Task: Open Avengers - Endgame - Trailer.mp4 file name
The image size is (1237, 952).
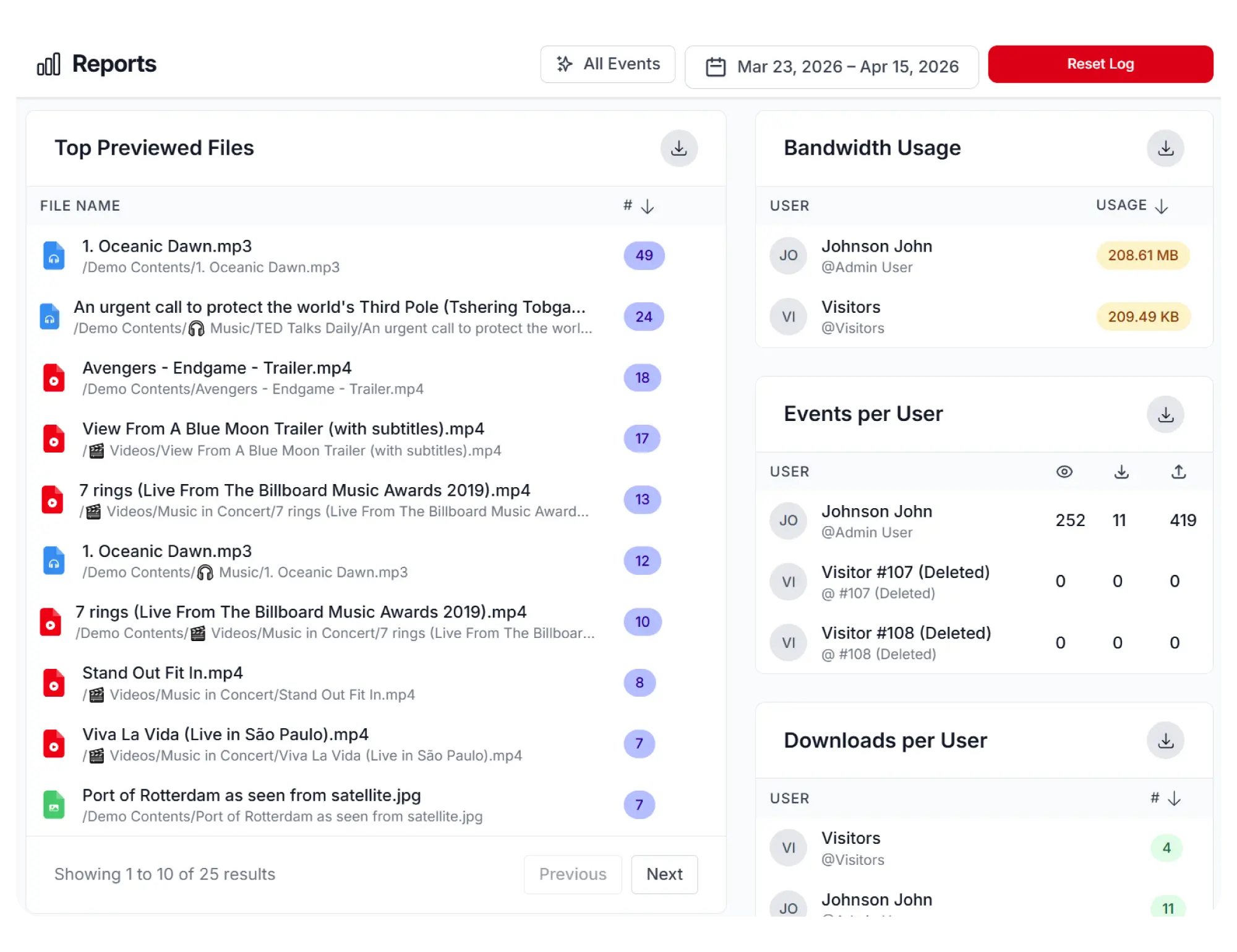Action: (217, 368)
